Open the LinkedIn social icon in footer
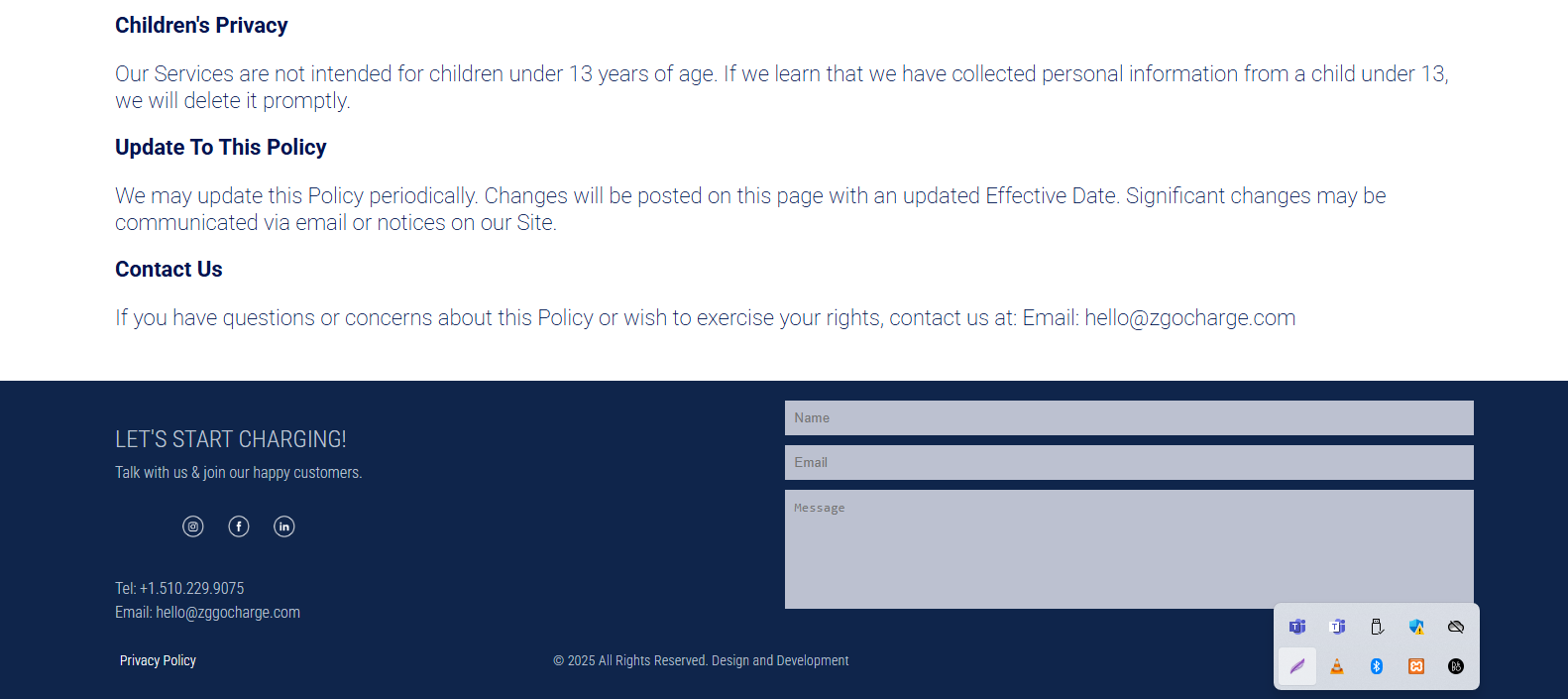Viewport: 1568px width, 699px height. 284,526
